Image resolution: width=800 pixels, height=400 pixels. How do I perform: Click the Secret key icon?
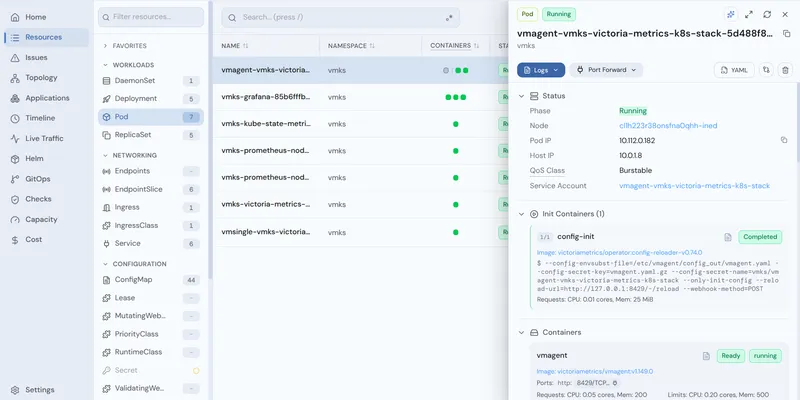(x=106, y=370)
